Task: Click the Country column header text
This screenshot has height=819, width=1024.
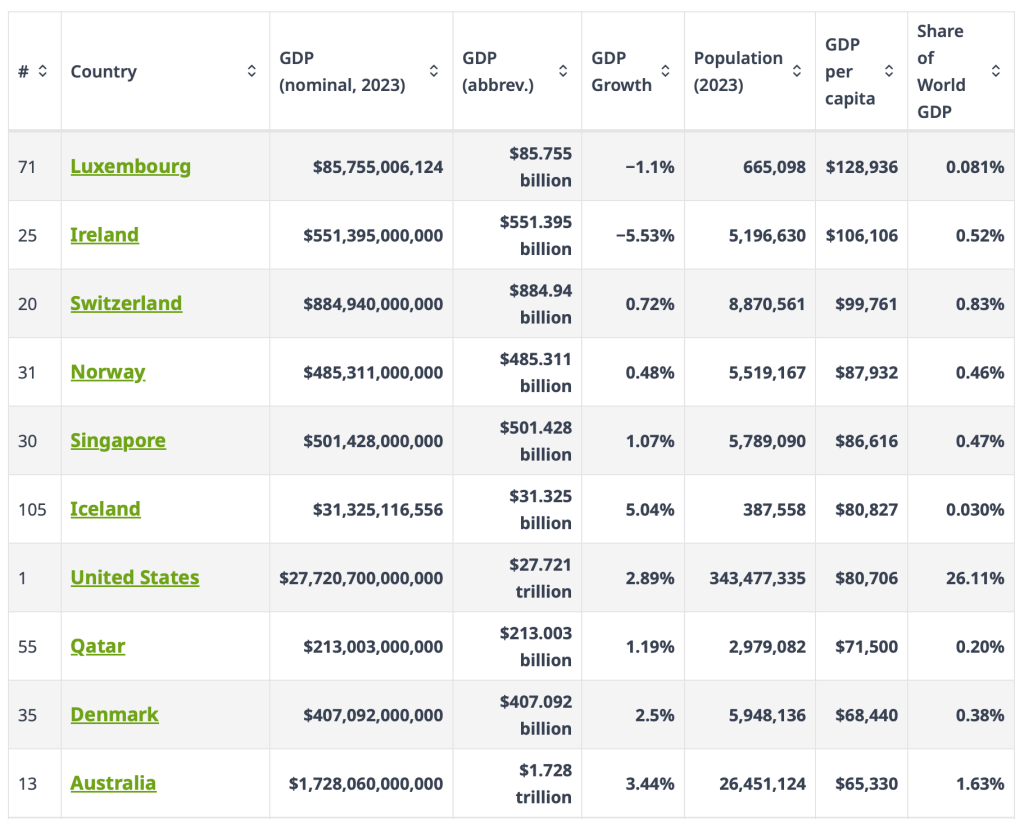Action: (x=104, y=72)
